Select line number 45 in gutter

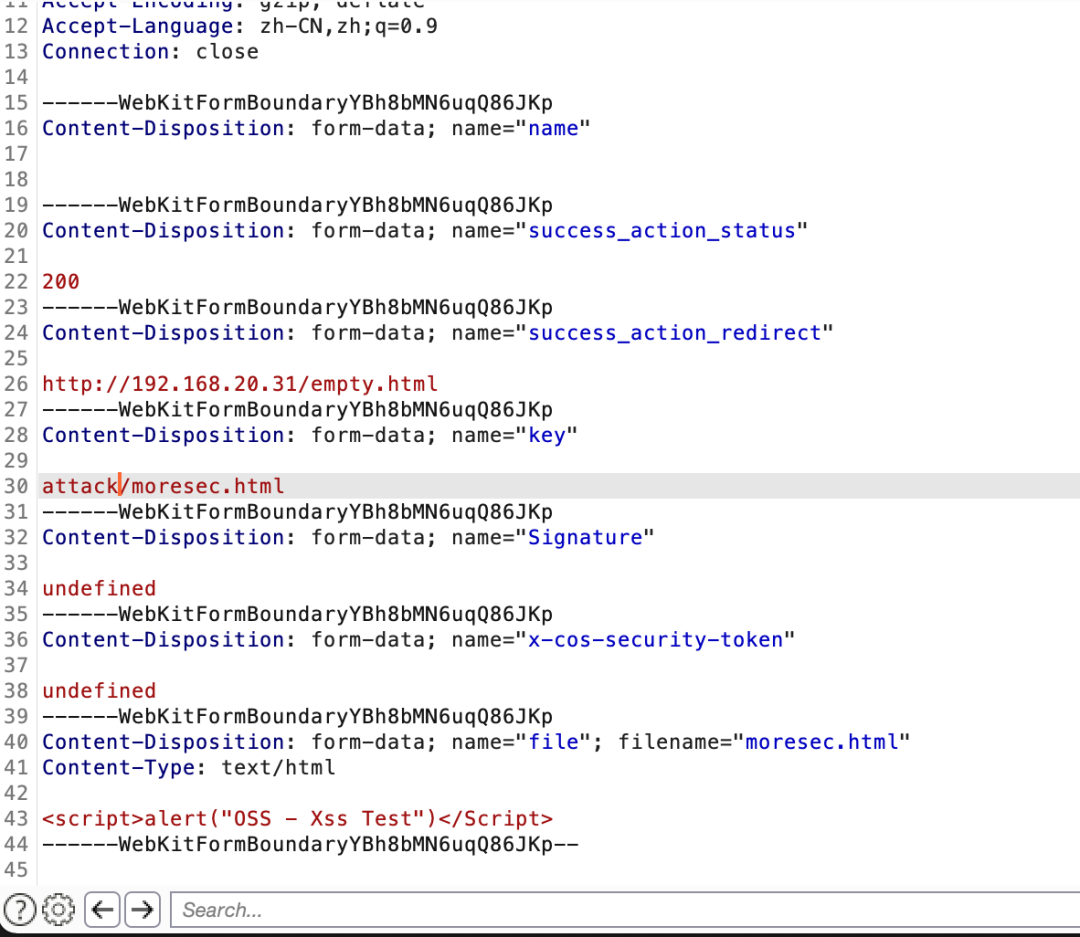tap(16, 869)
